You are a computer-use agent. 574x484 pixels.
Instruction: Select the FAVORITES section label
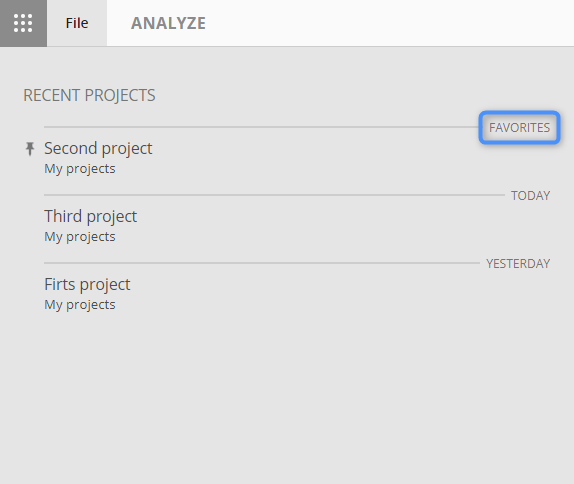coord(519,127)
